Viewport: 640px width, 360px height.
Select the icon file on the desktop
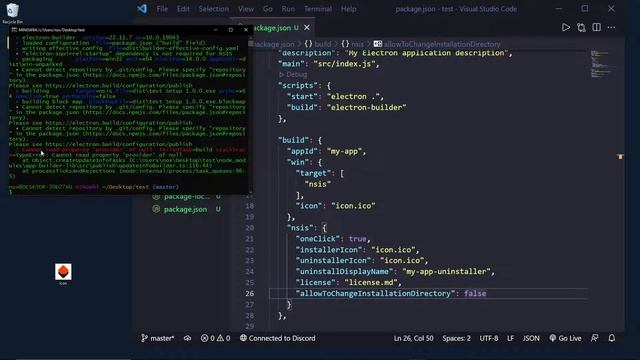[63, 274]
